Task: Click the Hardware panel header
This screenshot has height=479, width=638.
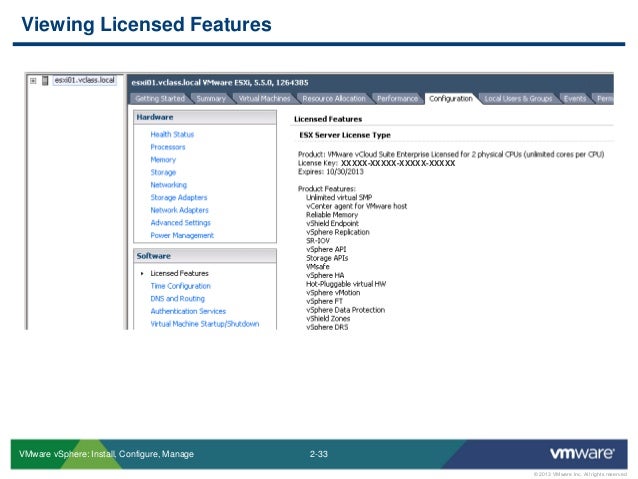Action: point(205,117)
